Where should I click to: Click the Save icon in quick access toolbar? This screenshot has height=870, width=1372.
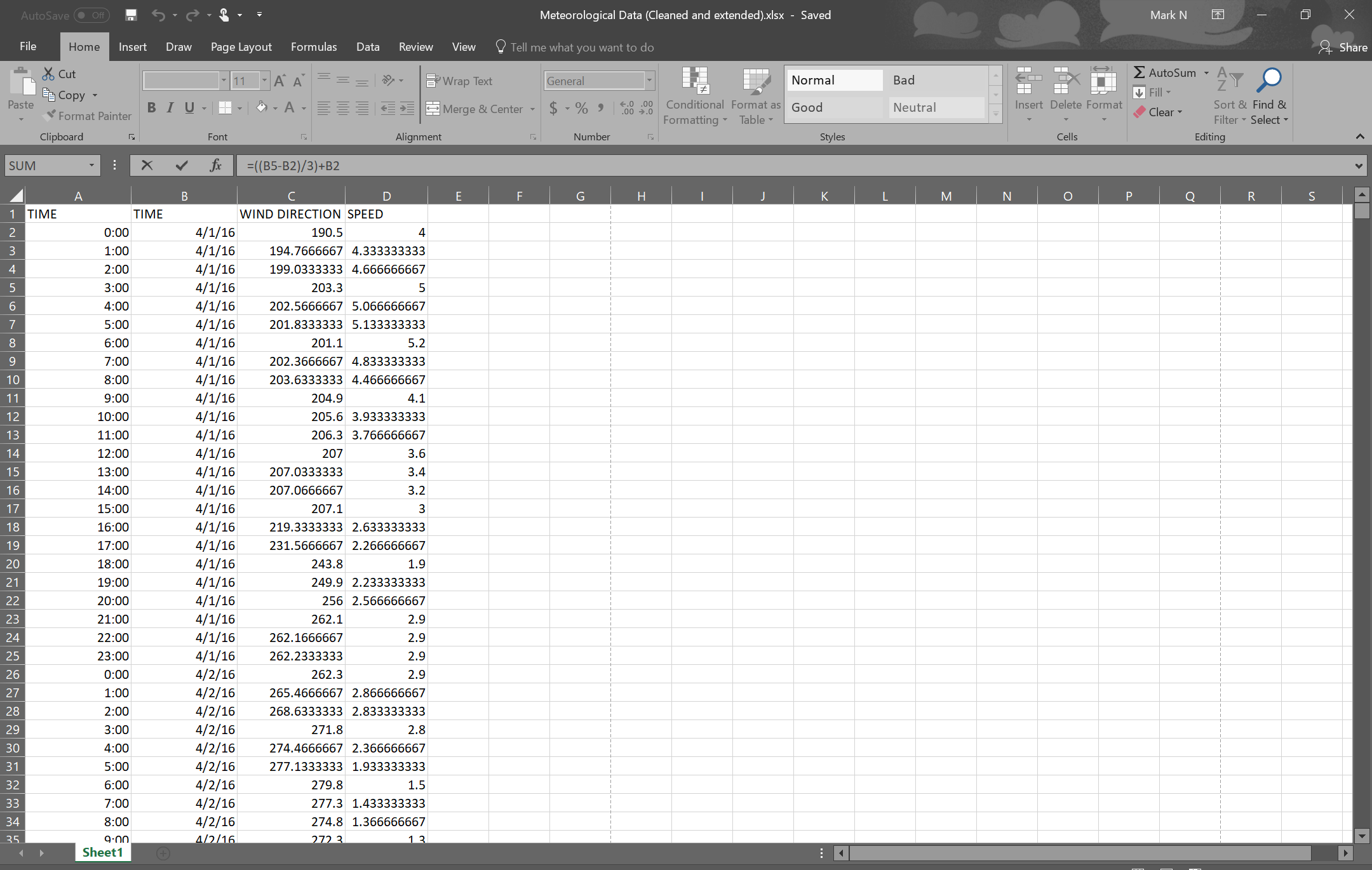[131, 15]
